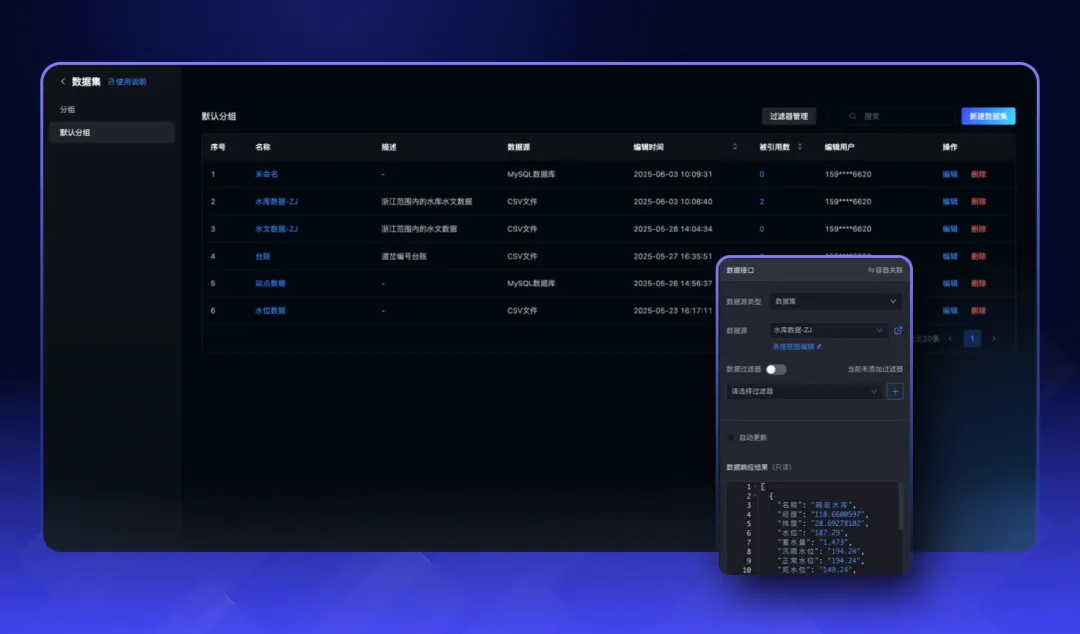Open the 水库数据-ZJ dataset link
Viewport: 1080px width, 634px height.
[x=276, y=202]
